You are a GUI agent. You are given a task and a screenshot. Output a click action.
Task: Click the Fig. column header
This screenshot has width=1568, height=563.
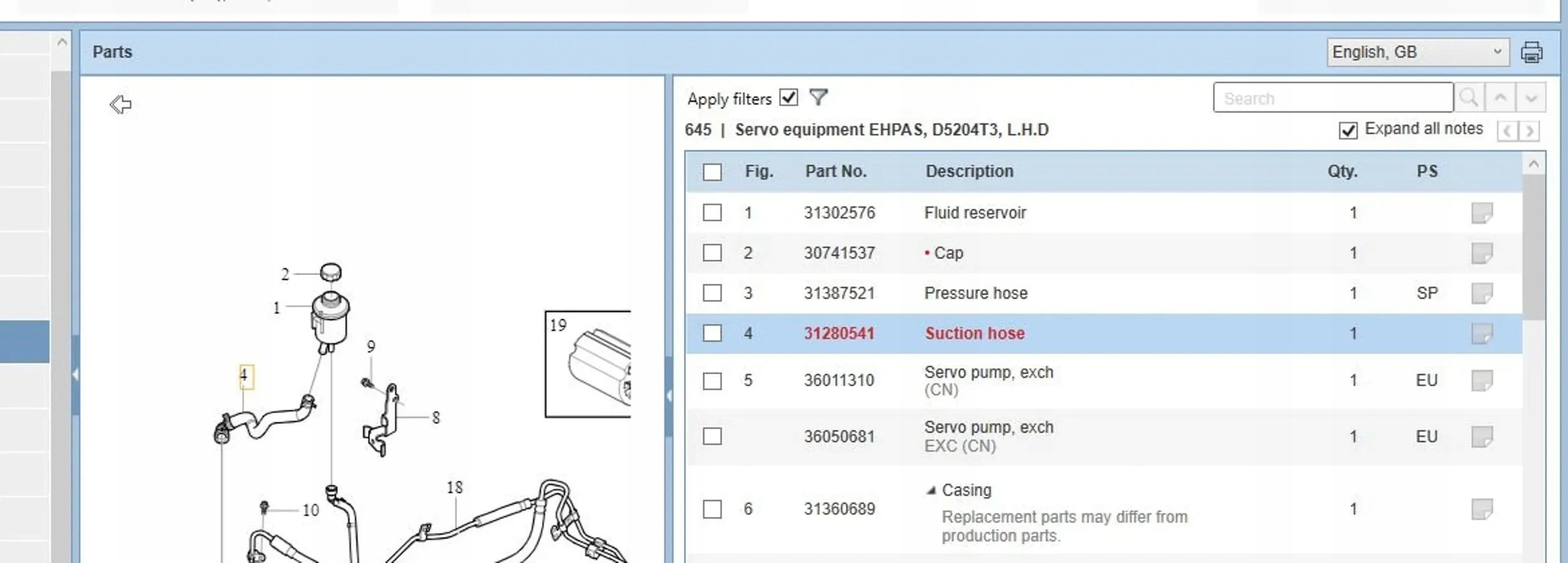(759, 171)
